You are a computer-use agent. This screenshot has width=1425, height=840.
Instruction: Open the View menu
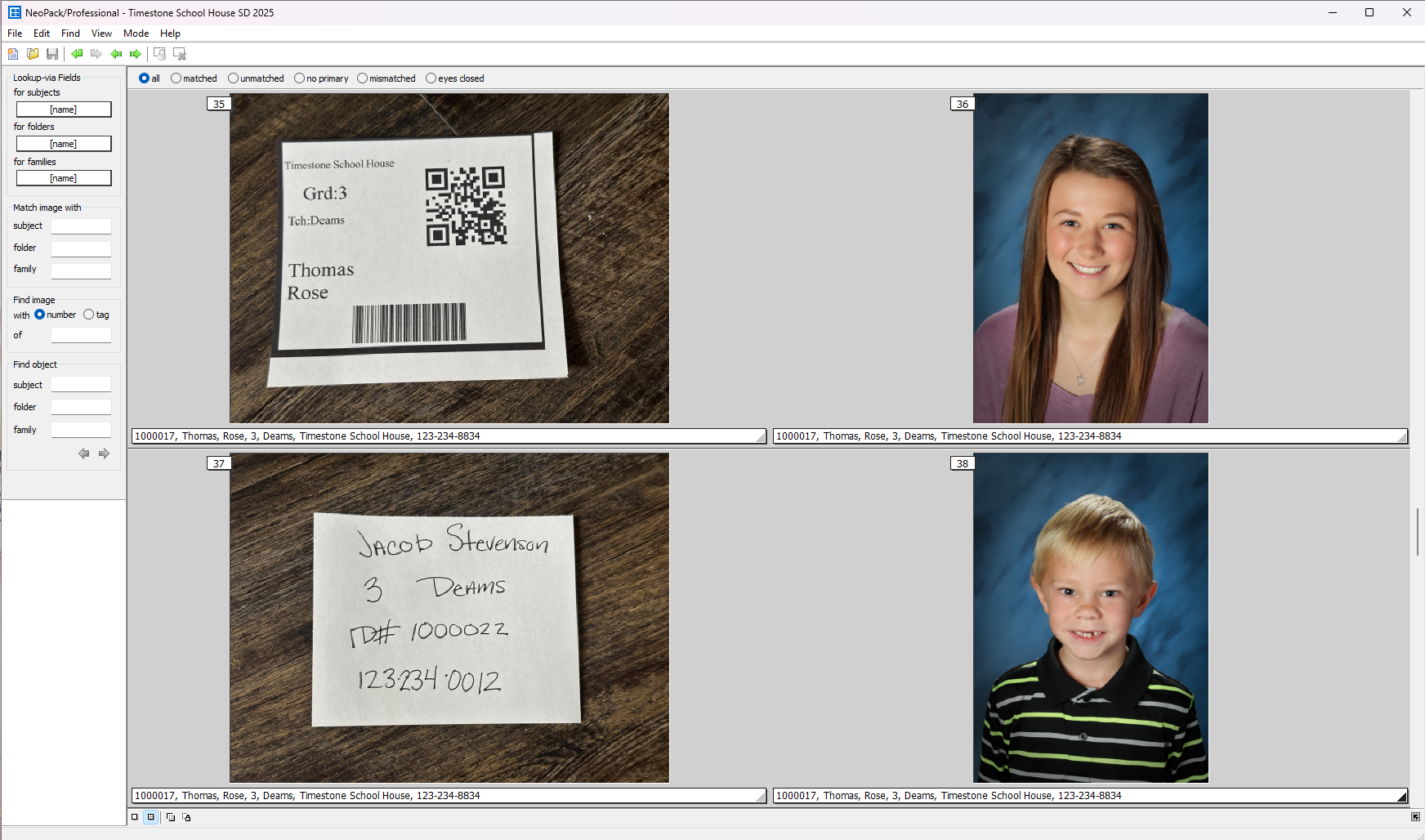[x=101, y=34]
